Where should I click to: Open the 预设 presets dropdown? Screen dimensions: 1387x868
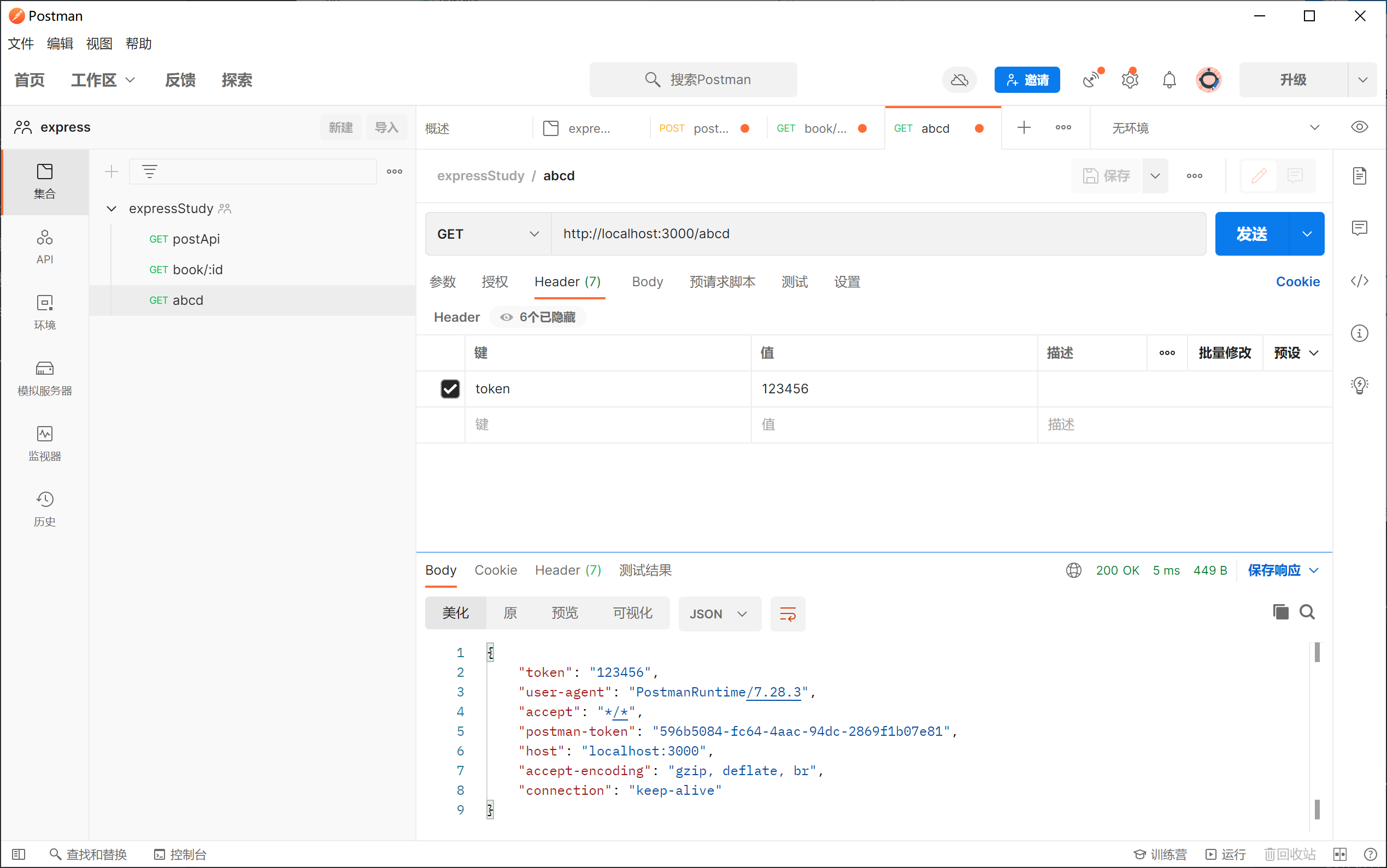[1297, 352]
